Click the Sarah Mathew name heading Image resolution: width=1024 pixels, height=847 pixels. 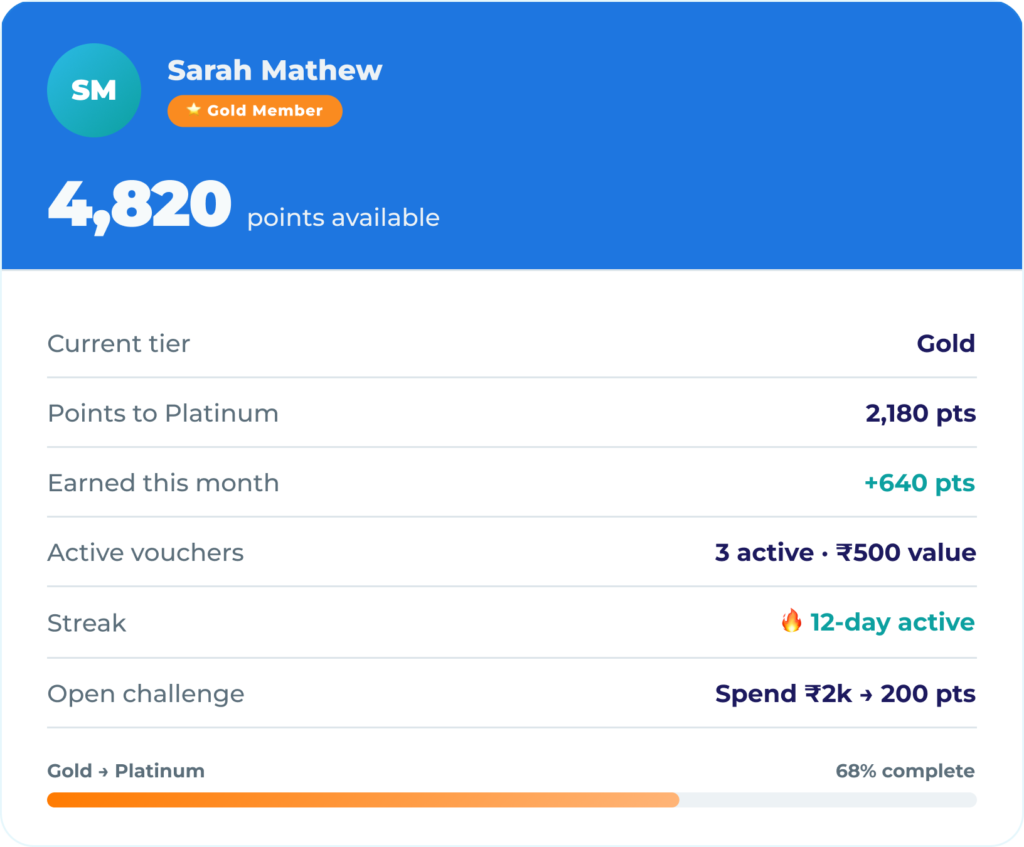click(274, 71)
